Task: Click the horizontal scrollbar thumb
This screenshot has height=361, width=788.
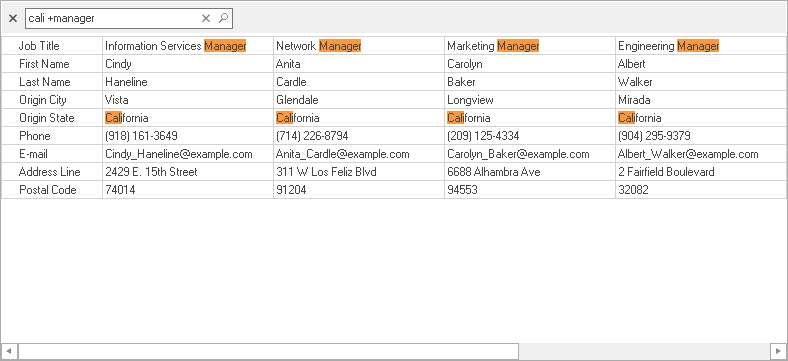Action: point(268,351)
